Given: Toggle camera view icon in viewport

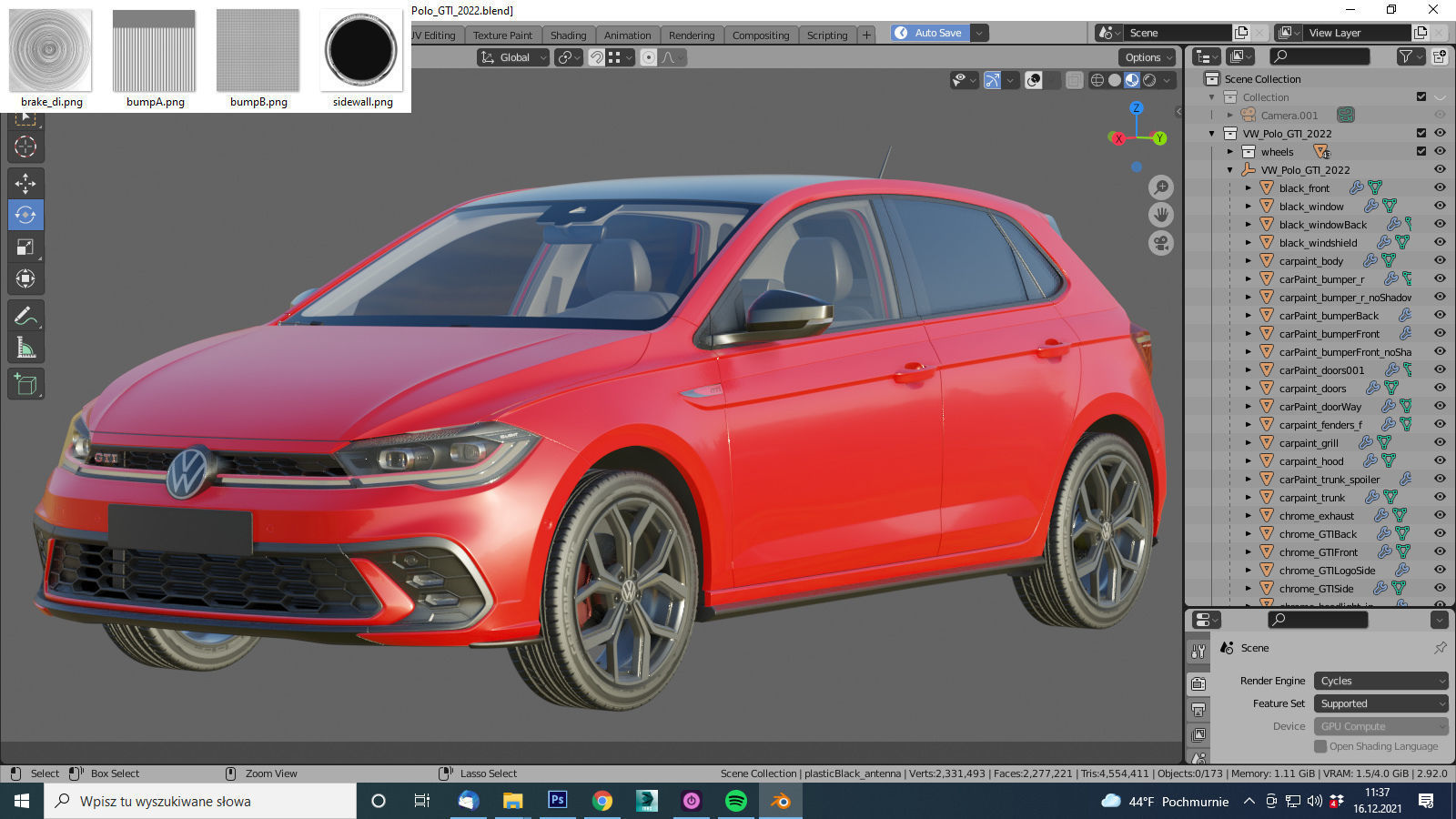Looking at the screenshot, I should point(1161,243).
